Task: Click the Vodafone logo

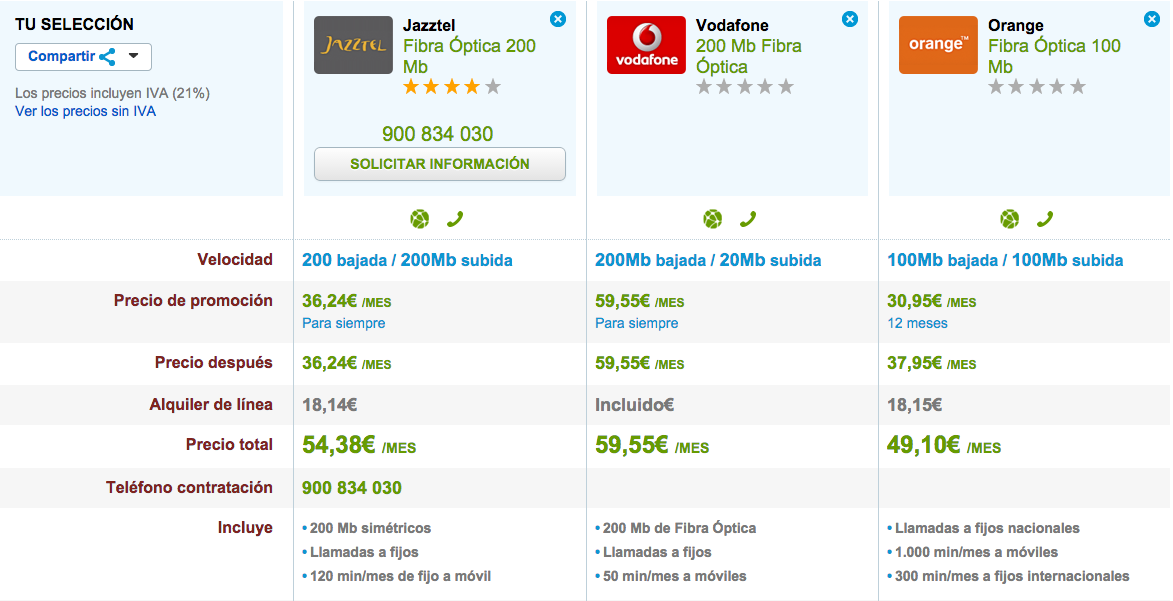Action: coord(646,45)
